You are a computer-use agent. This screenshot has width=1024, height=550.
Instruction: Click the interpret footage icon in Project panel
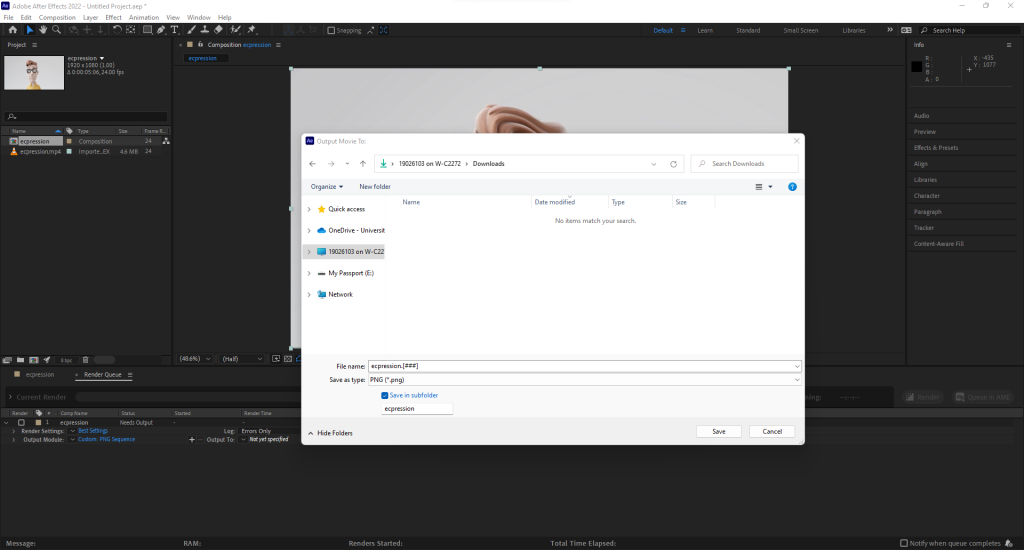[x=7, y=360]
